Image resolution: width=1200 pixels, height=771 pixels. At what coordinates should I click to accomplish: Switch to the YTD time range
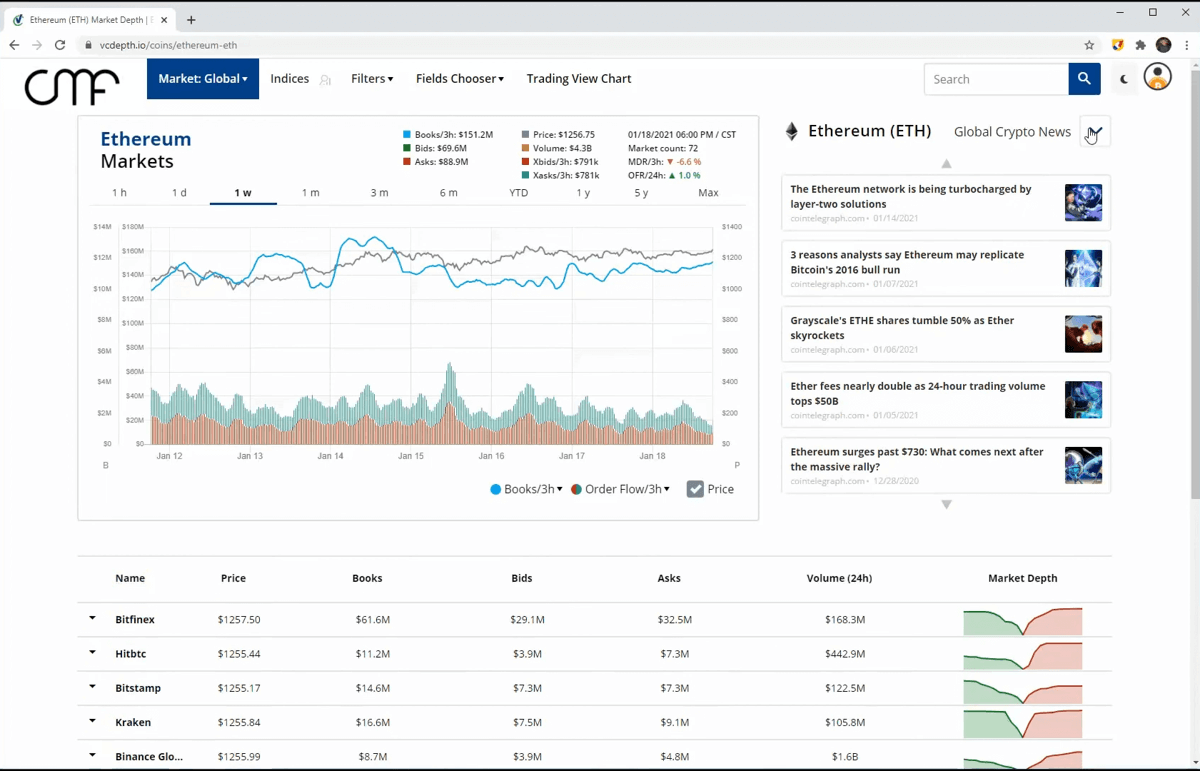[518, 192]
